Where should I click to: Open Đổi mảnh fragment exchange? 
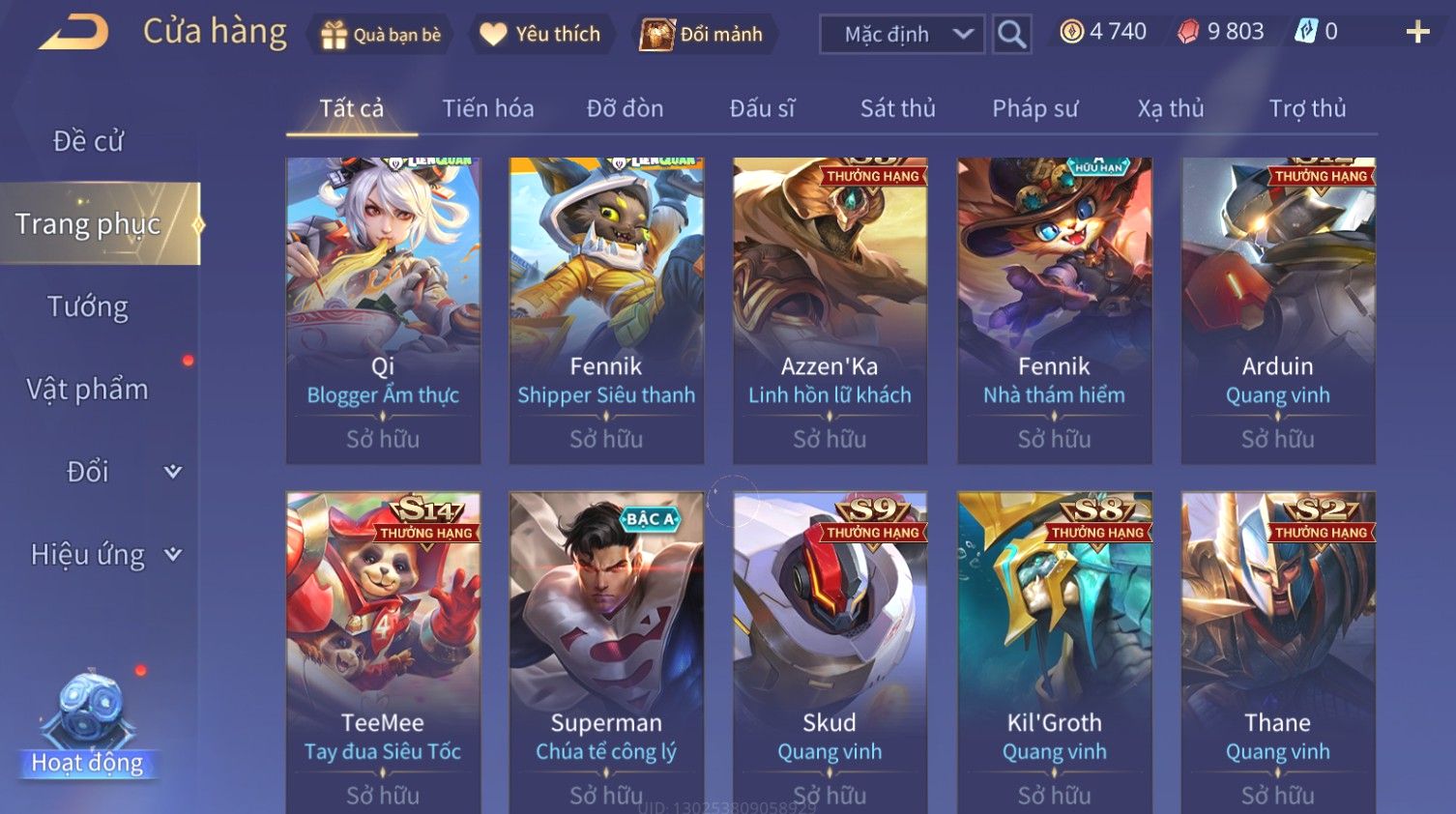tap(656, 35)
